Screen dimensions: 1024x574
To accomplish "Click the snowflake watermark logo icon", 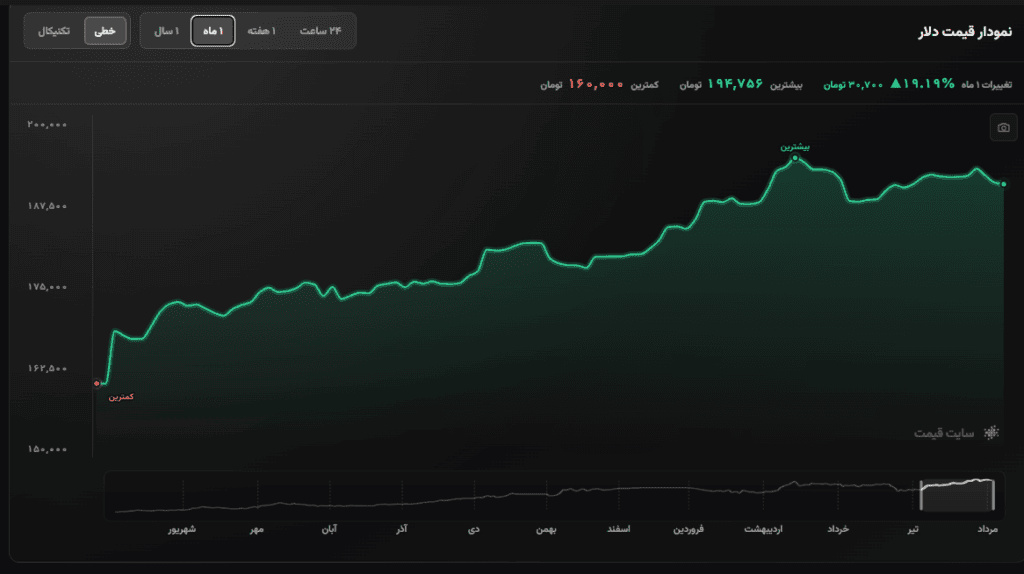I will click(991, 432).
